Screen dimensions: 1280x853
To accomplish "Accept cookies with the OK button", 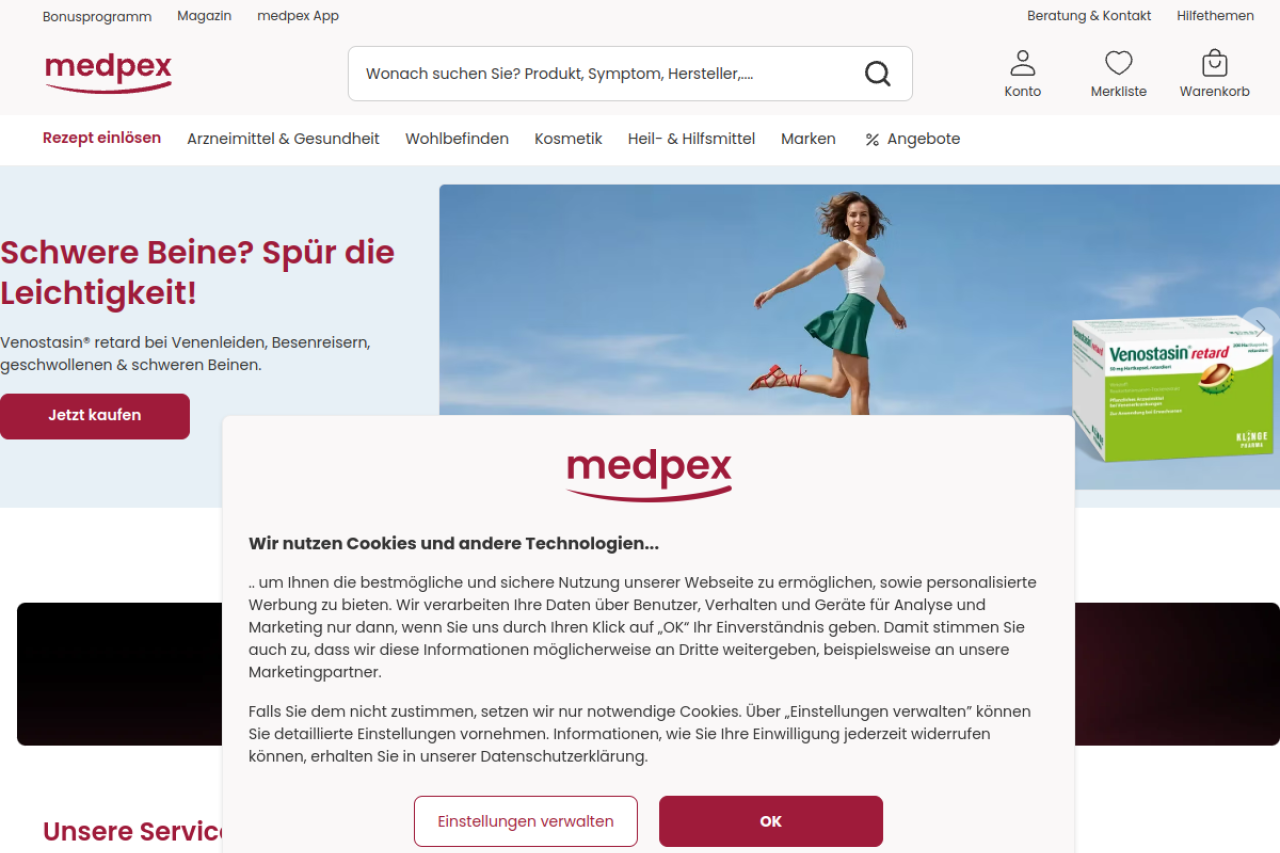I will tap(771, 821).
